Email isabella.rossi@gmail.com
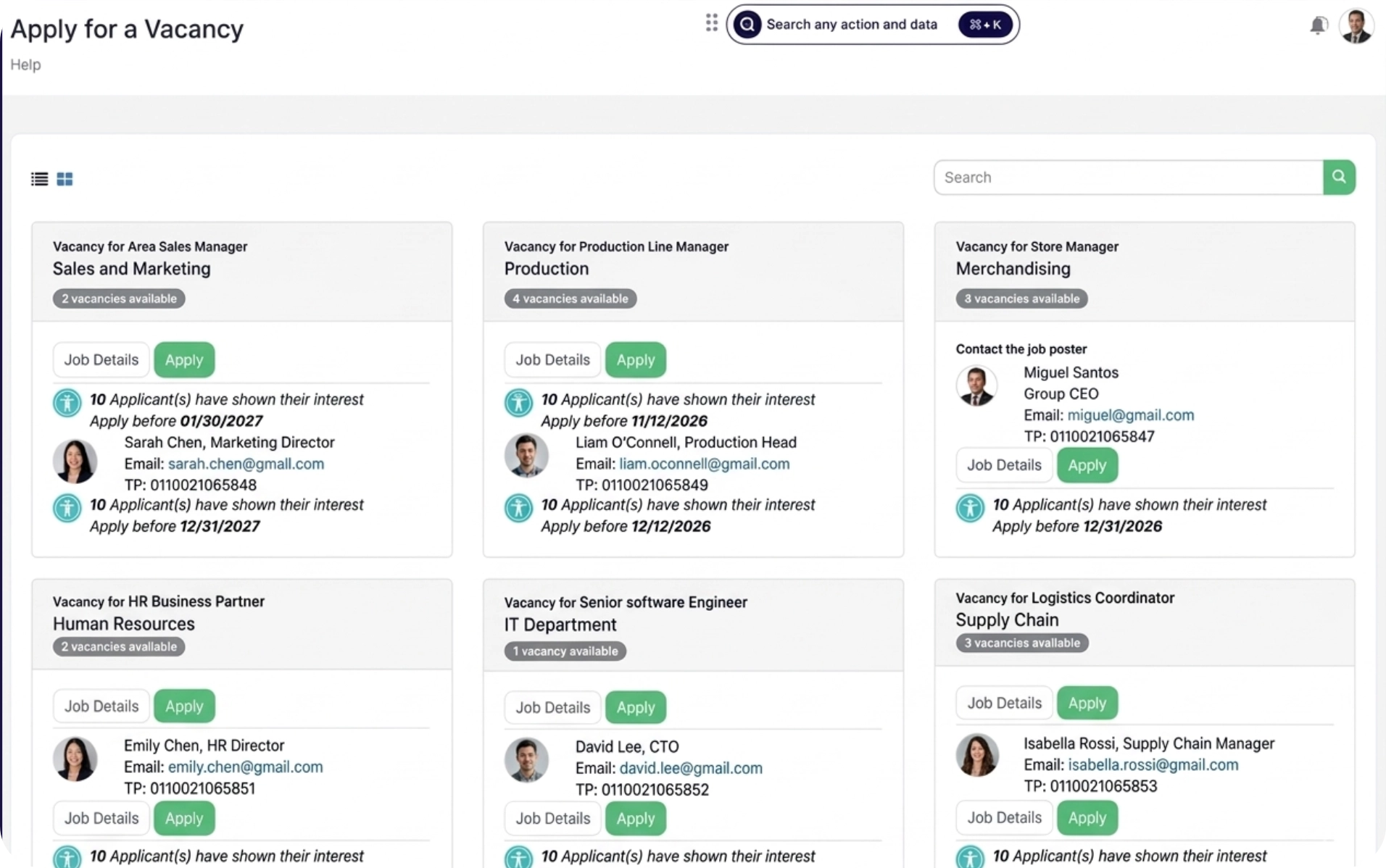This screenshot has width=1386, height=868. (1153, 764)
